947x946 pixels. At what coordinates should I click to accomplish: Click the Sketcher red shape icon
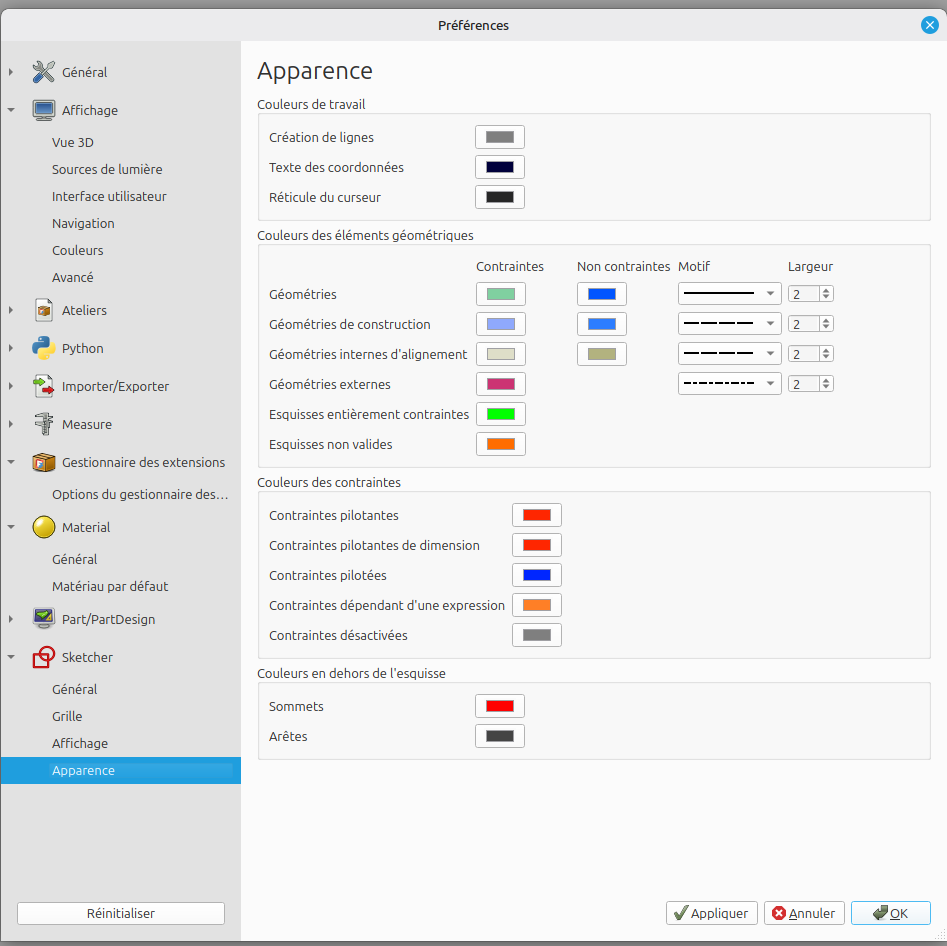tap(43, 657)
